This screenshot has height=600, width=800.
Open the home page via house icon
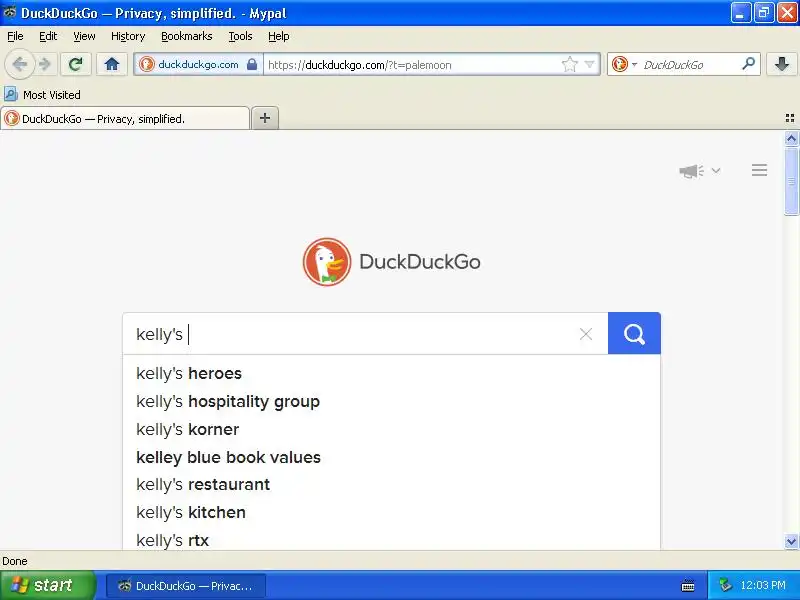[112, 64]
